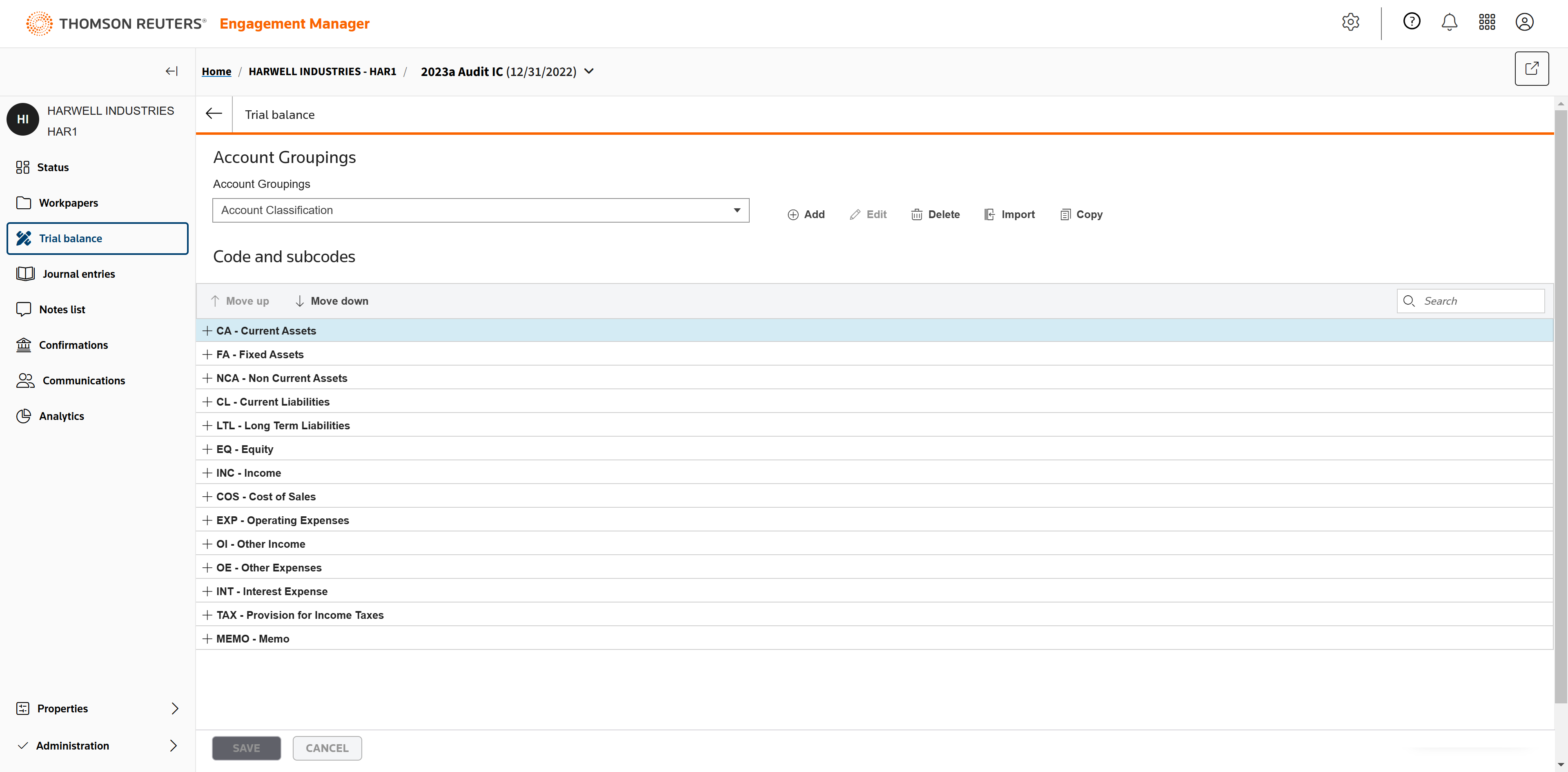Image resolution: width=1568 pixels, height=772 pixels.
Task: Open the help question mark icon
Action: click(1412, 22)
